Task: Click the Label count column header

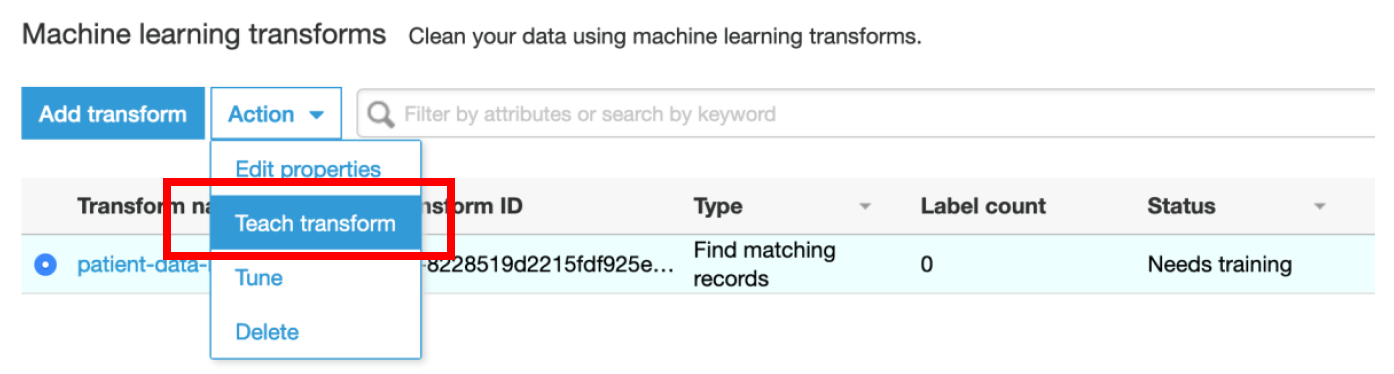Action: pyautogui.click(x=983, y=206)
